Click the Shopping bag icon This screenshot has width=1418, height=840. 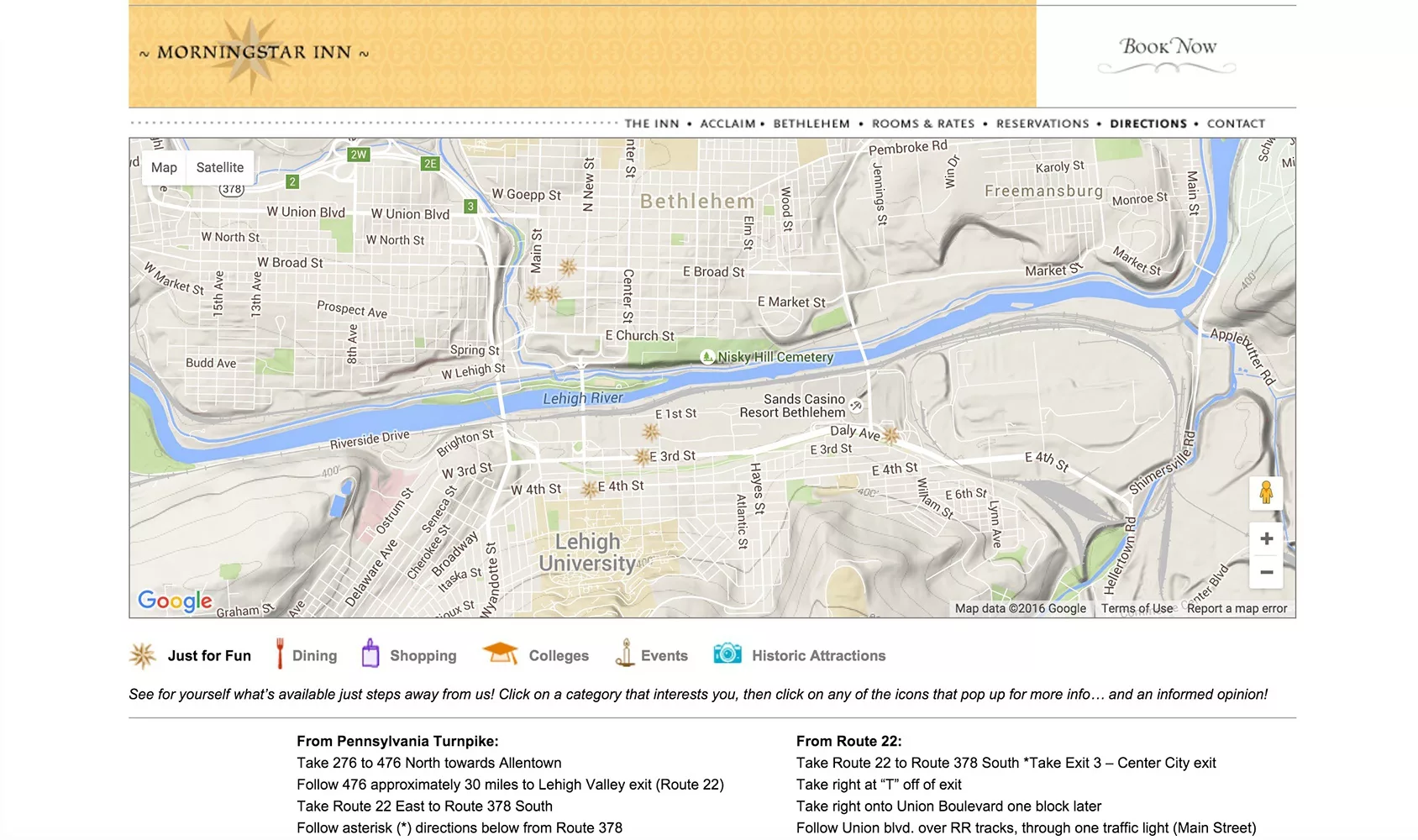tap(370, 654)
